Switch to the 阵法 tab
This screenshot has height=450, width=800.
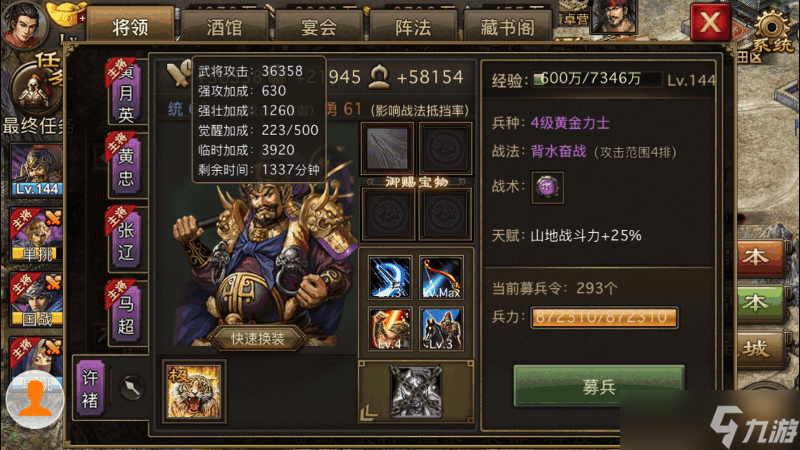point(413,27)
